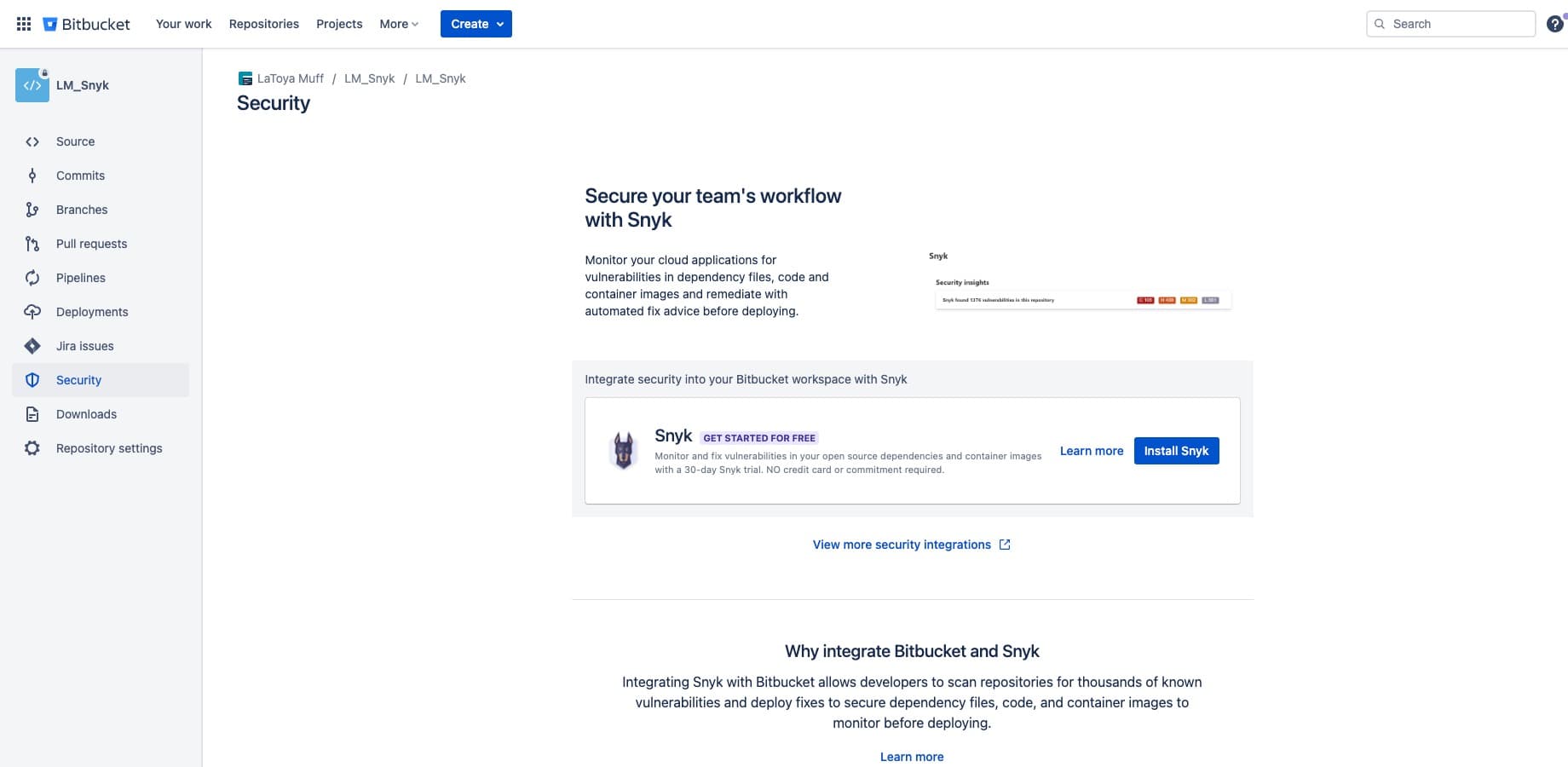Click the Security shield icon
1568x767 pixels.
(32, 380)
